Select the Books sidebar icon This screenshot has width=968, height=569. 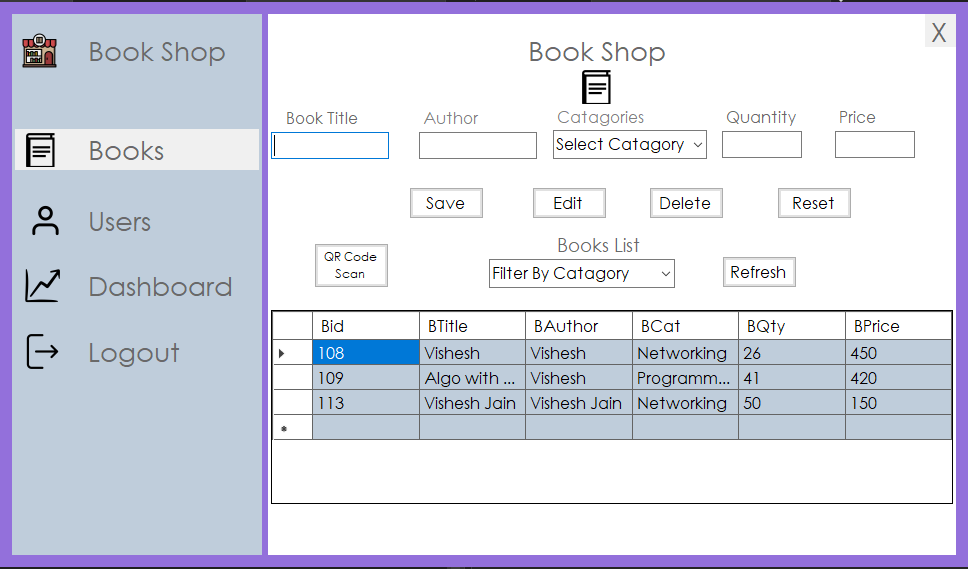pos(41,150)
